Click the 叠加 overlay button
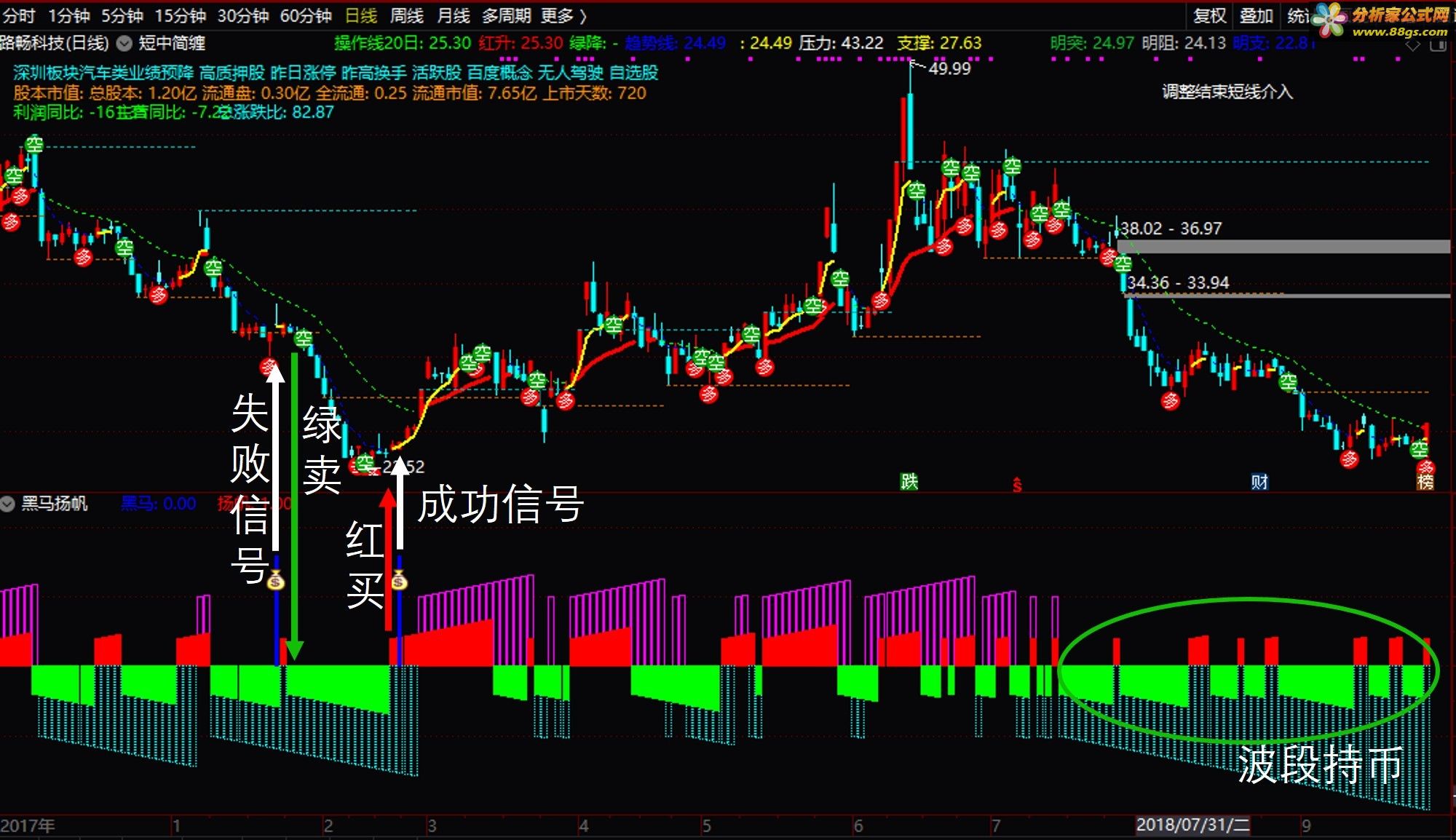Viewport: 1456px width, 840px height. coord(1257,15)
